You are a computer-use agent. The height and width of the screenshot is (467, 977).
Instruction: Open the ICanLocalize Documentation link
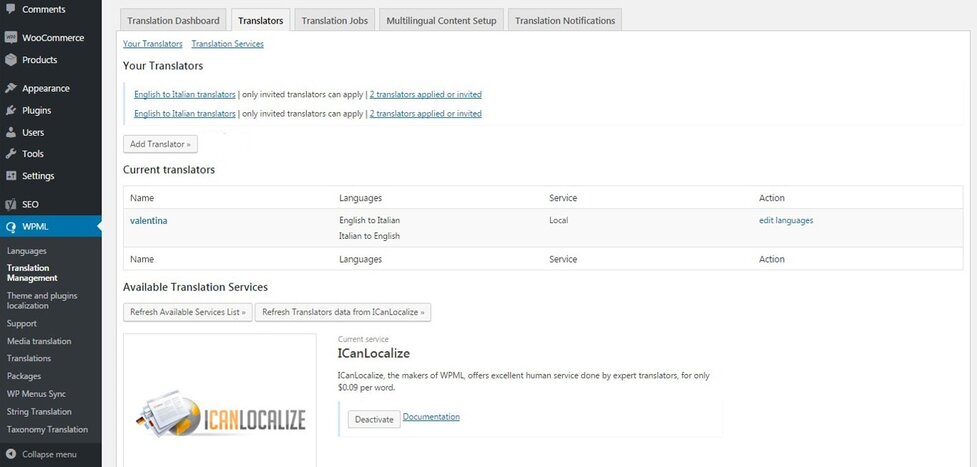[431, 417]
